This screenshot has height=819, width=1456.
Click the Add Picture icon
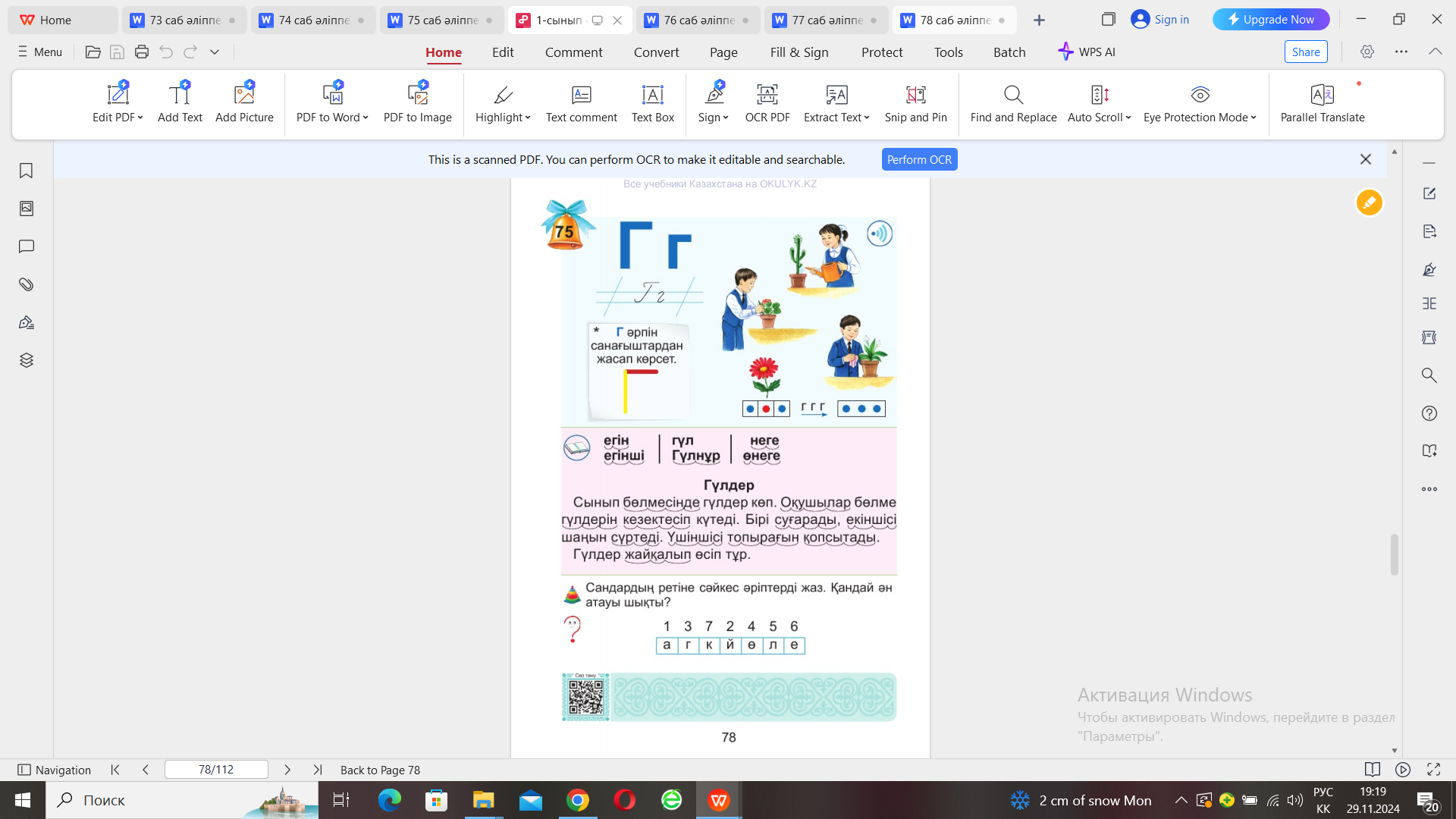tap(244, 95)
